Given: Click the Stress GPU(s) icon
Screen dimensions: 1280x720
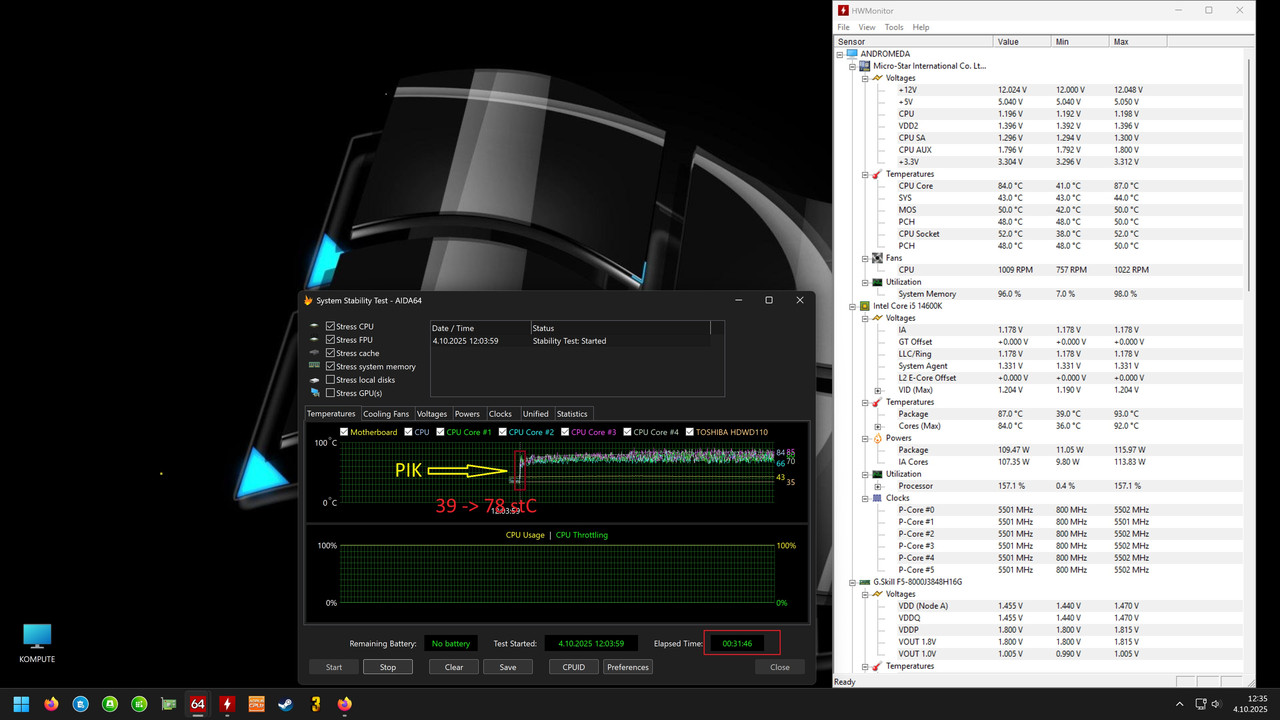Looking at the screenshot, I should [x=315, y=393].
